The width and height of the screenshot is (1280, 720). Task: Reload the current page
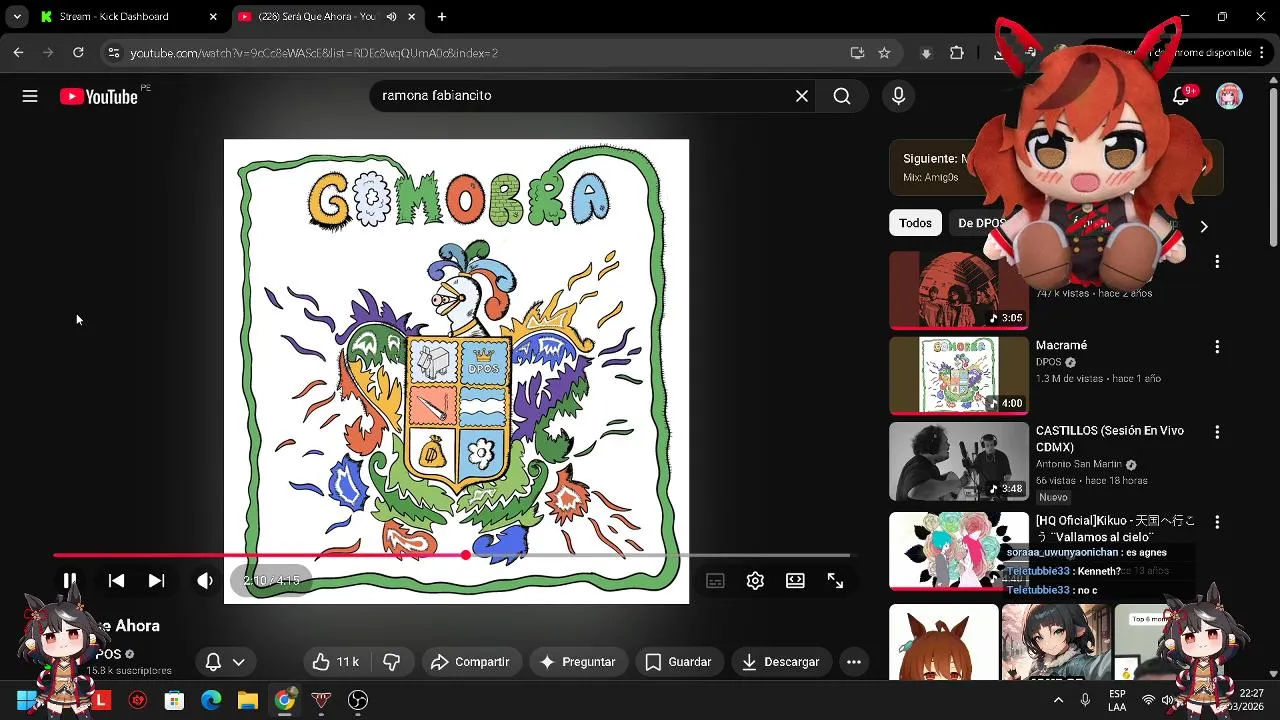78,53
